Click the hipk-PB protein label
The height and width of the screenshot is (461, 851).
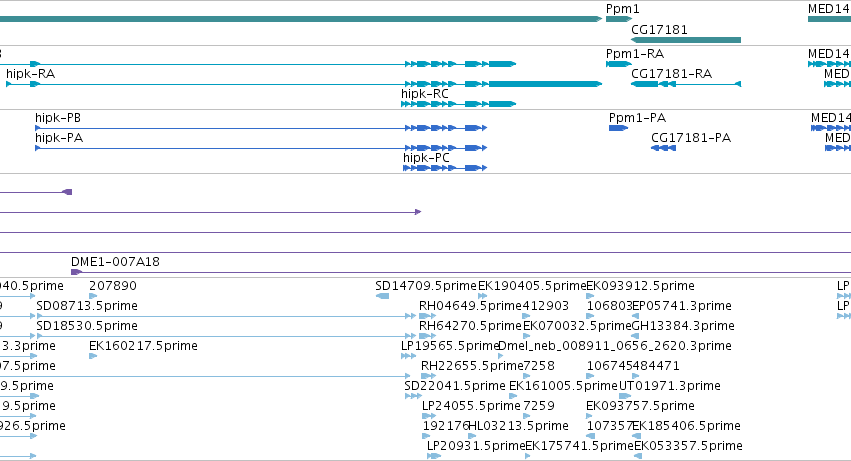[58, 117]
